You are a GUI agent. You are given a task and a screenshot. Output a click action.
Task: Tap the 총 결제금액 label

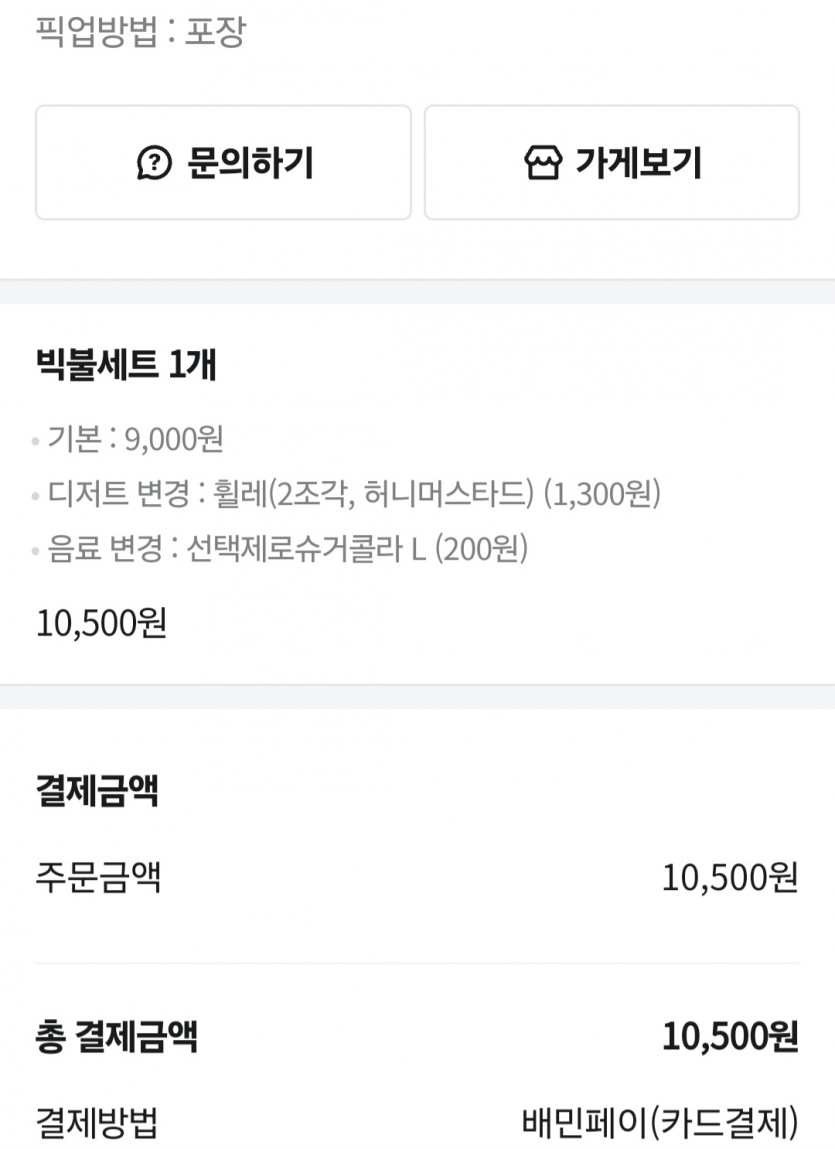116,1037
